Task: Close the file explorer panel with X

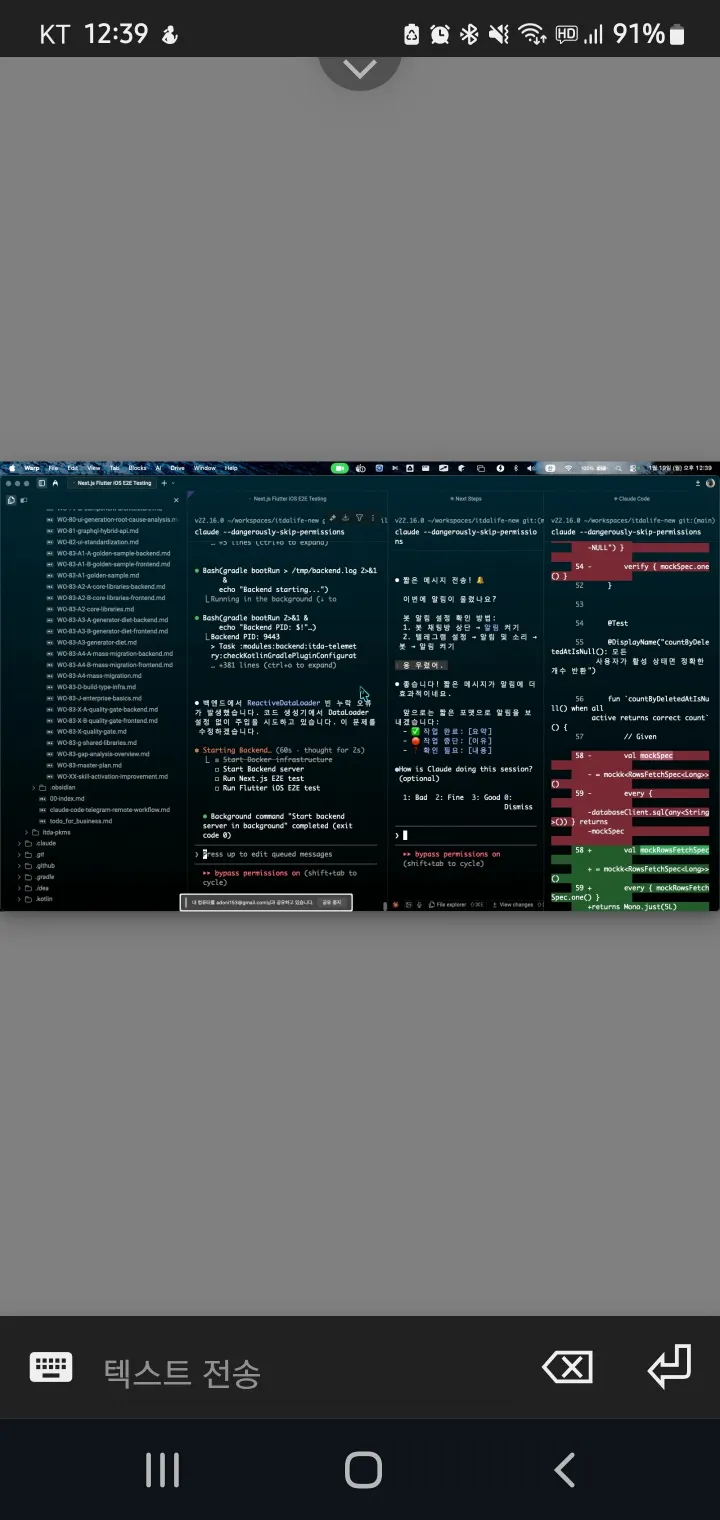Action: point(176,499)
